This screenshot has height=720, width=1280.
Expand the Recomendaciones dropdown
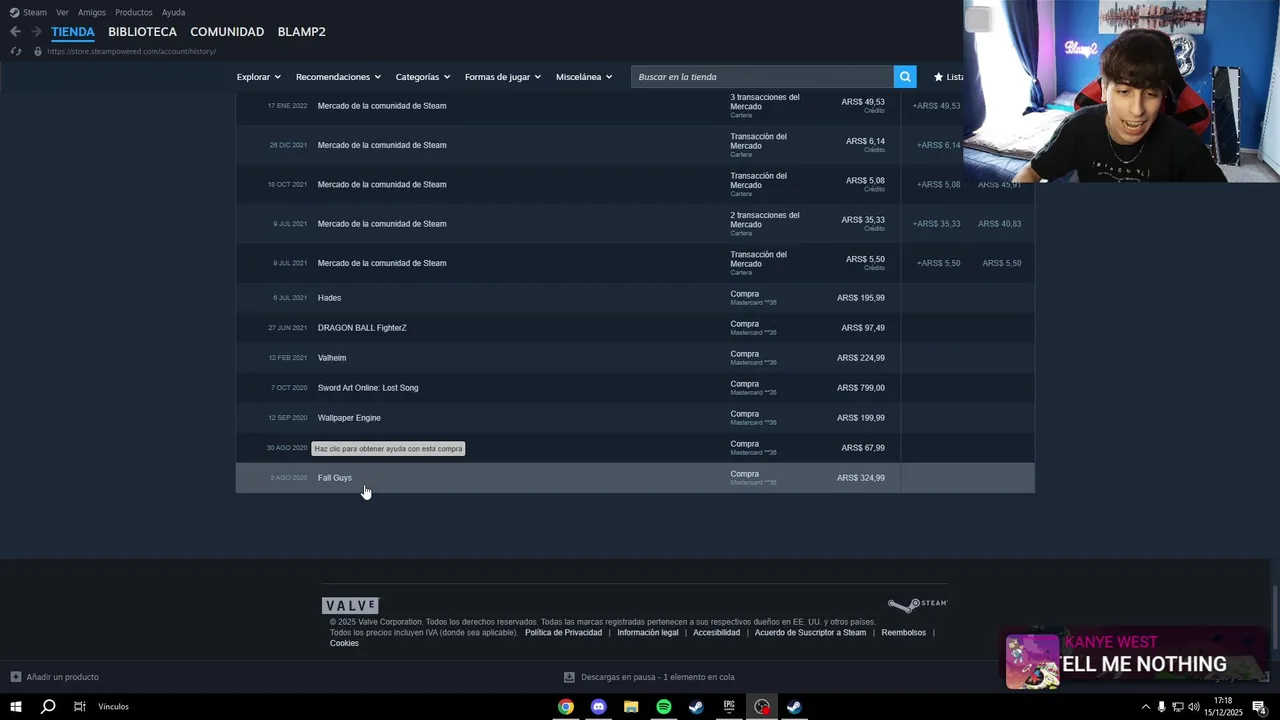click(x=338, y=77)
